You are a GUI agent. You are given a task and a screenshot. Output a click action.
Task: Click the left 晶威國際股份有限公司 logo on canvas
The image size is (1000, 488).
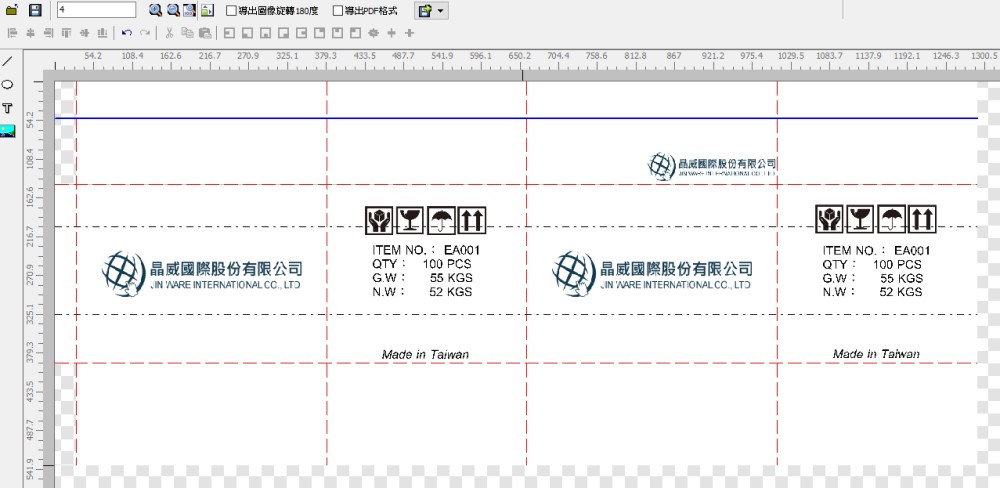tap(201, 272)
